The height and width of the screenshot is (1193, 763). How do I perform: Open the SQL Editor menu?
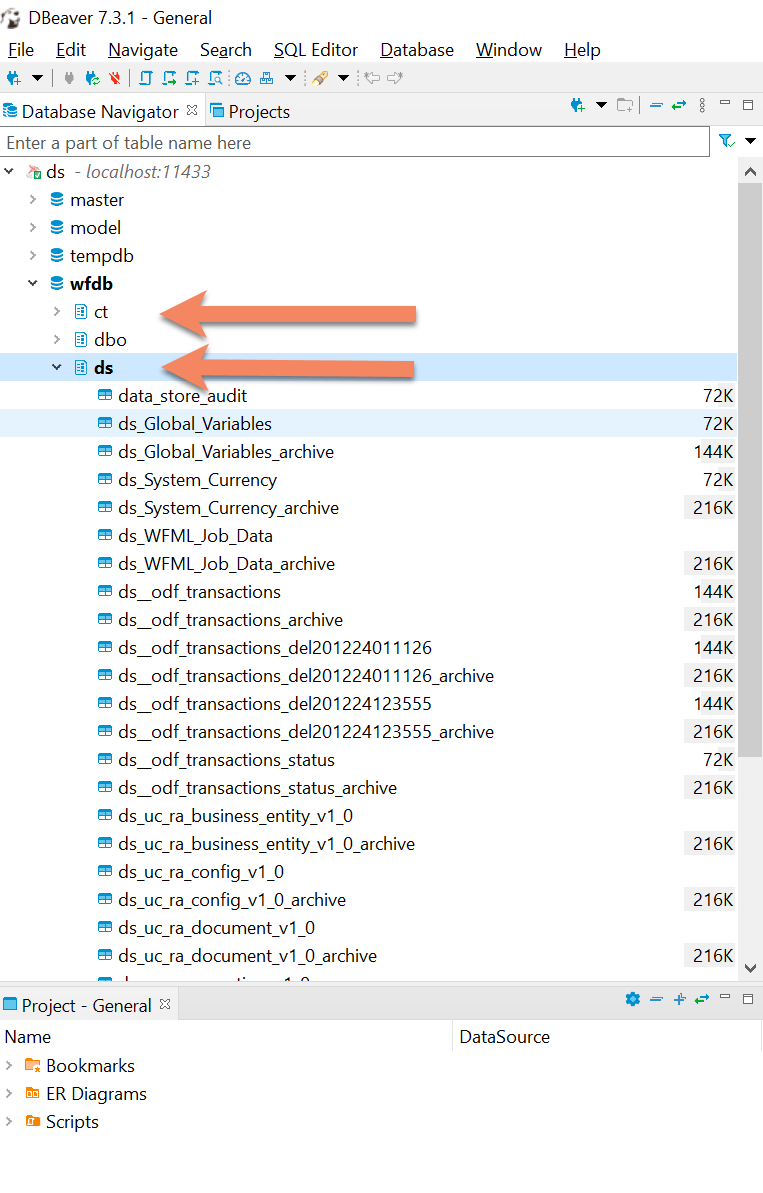316,50
